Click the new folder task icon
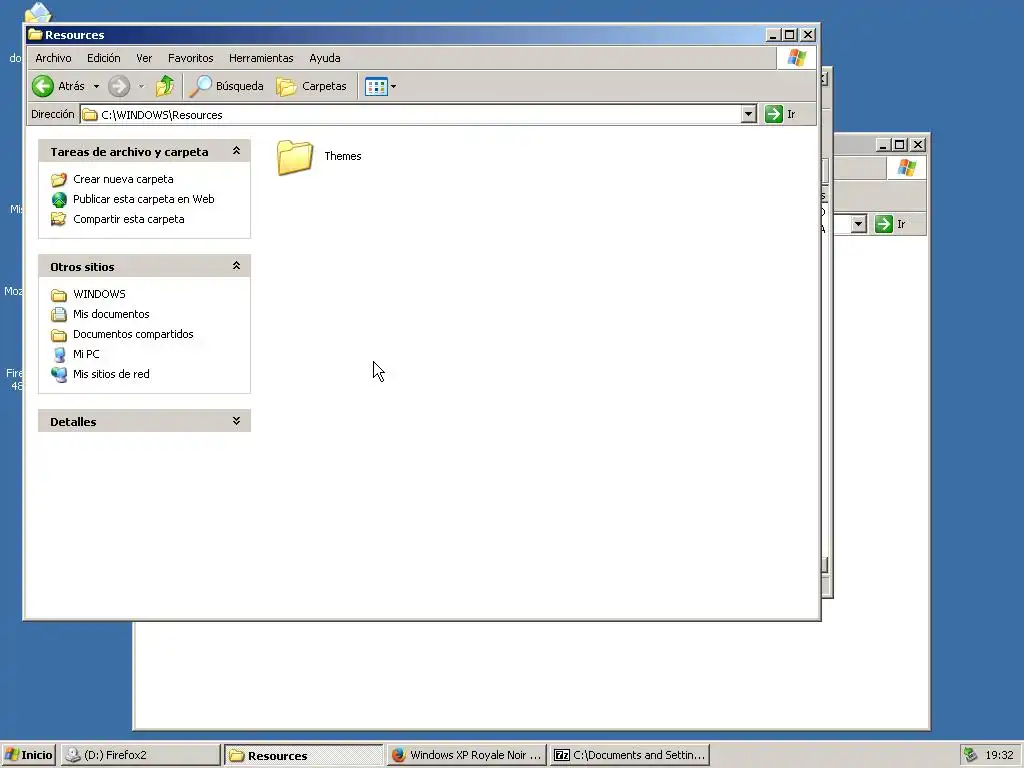Screen dimensions: 1024x768 click(x=59, y=179)
